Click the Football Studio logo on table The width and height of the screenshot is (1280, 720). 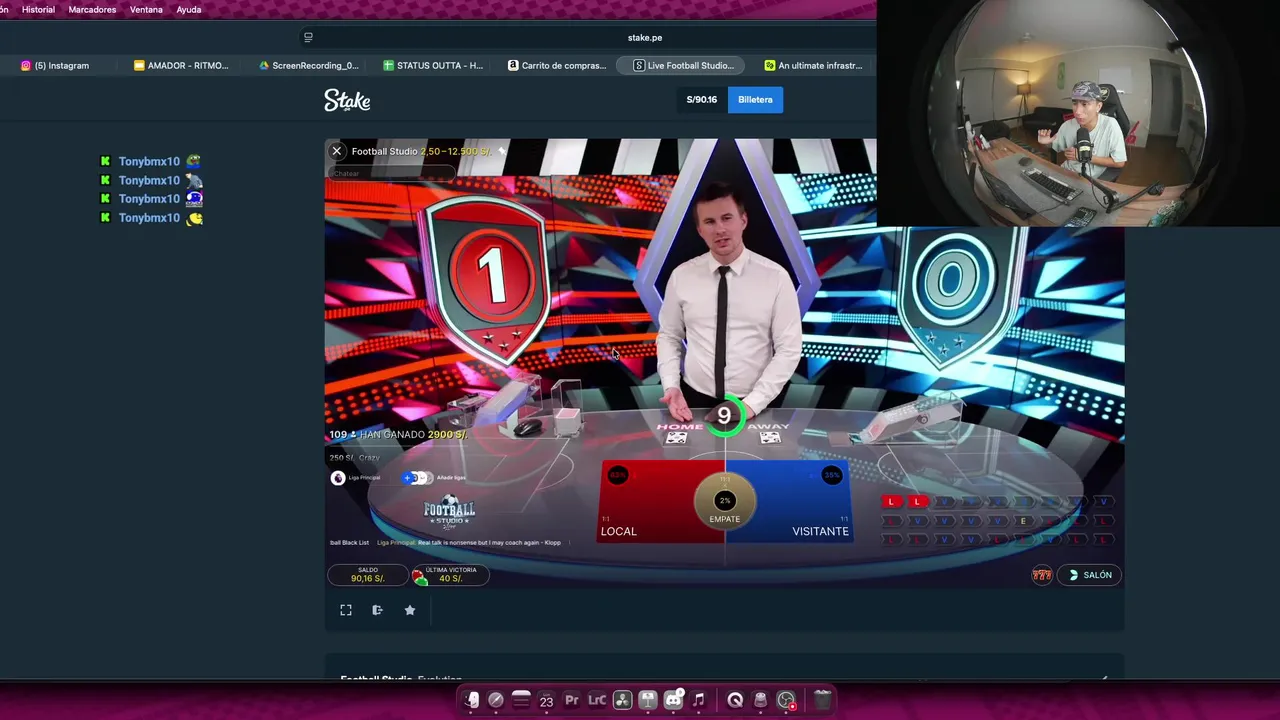449,511
